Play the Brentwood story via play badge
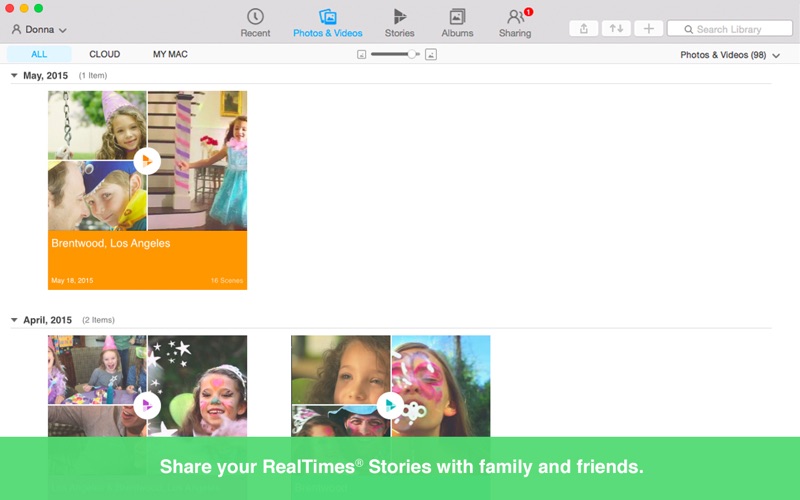This screenshot has width=800, height=500. (x=147, y=161)
